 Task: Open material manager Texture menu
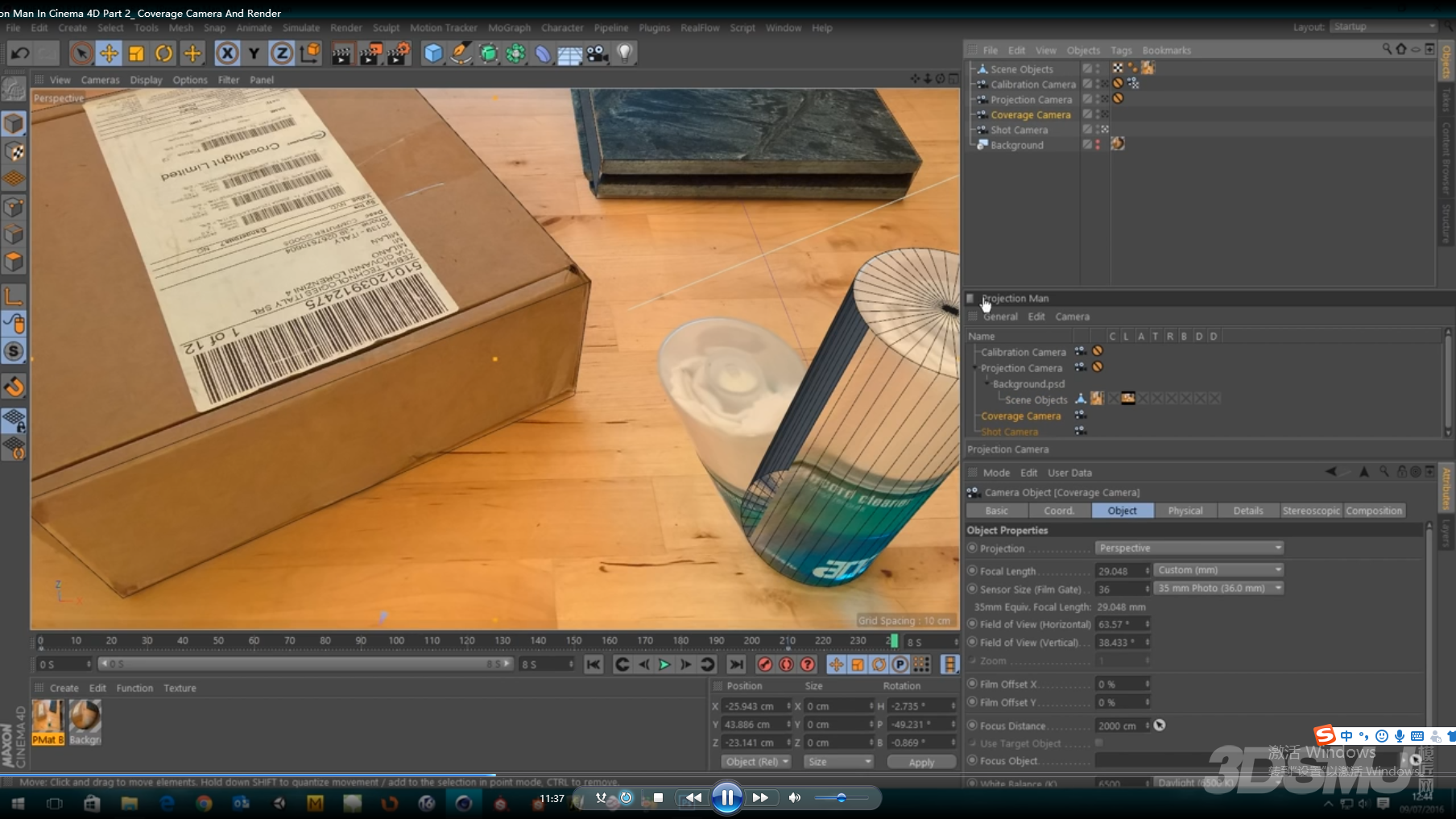[x=180, y=688]
